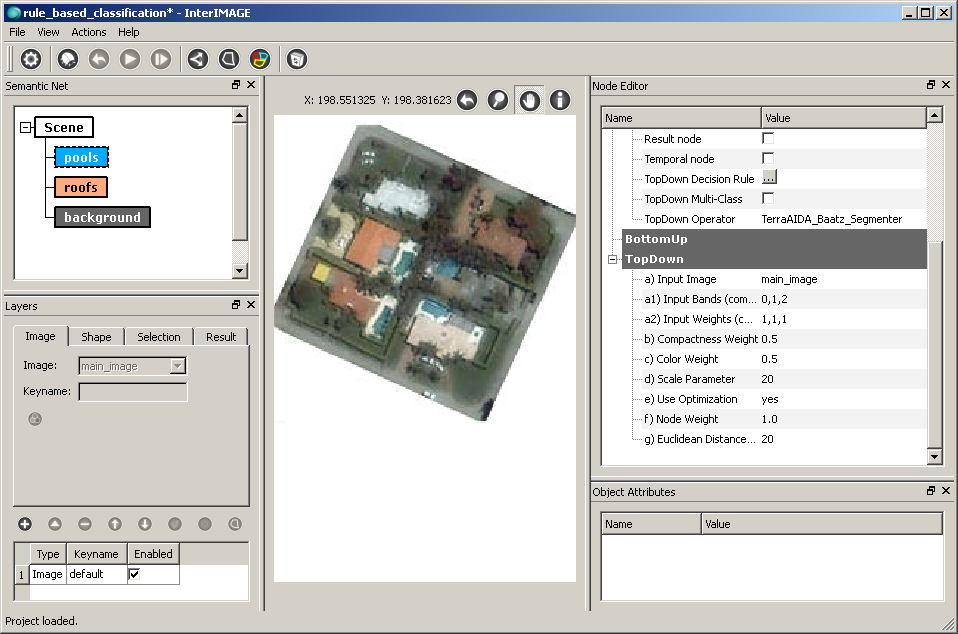
Task: Click the info tool icon above image
Action: [x=559, y=100]
